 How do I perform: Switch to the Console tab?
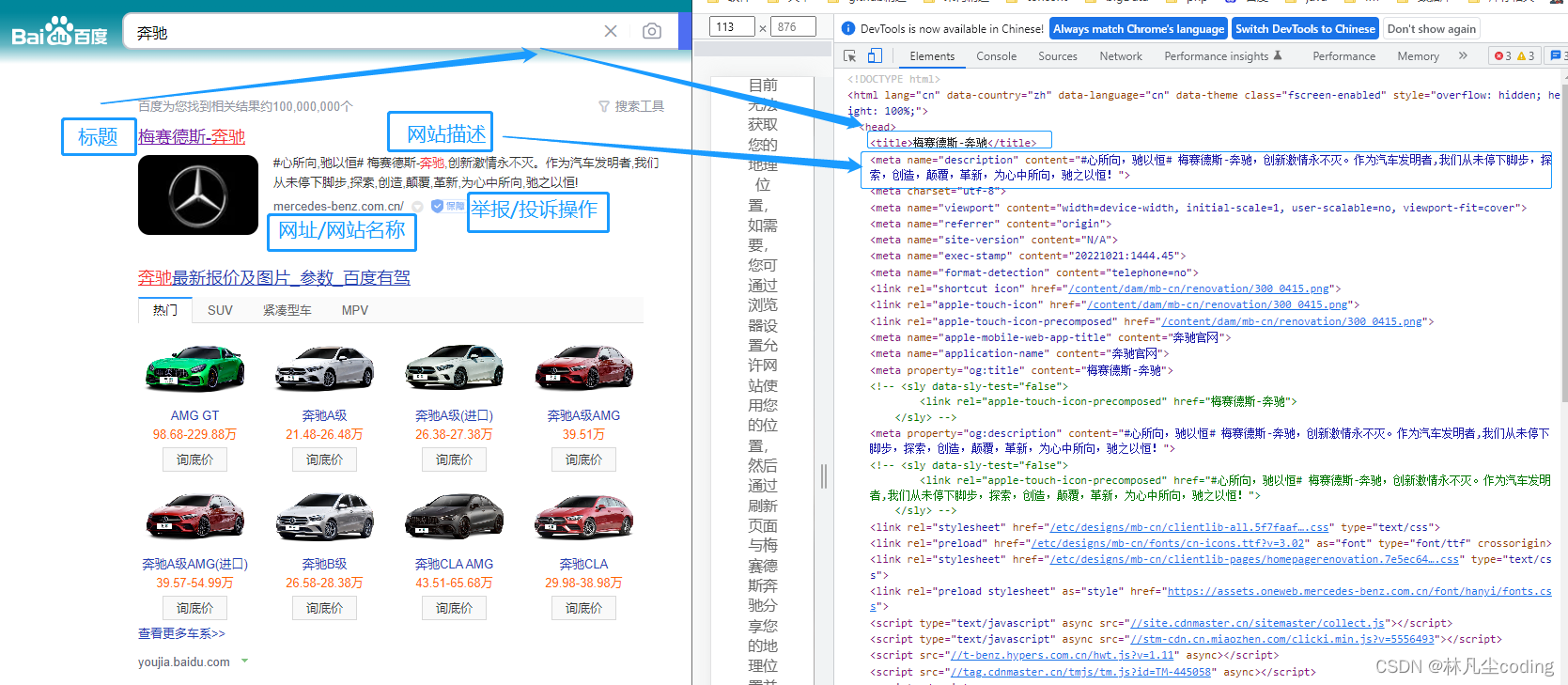point(996,56)
